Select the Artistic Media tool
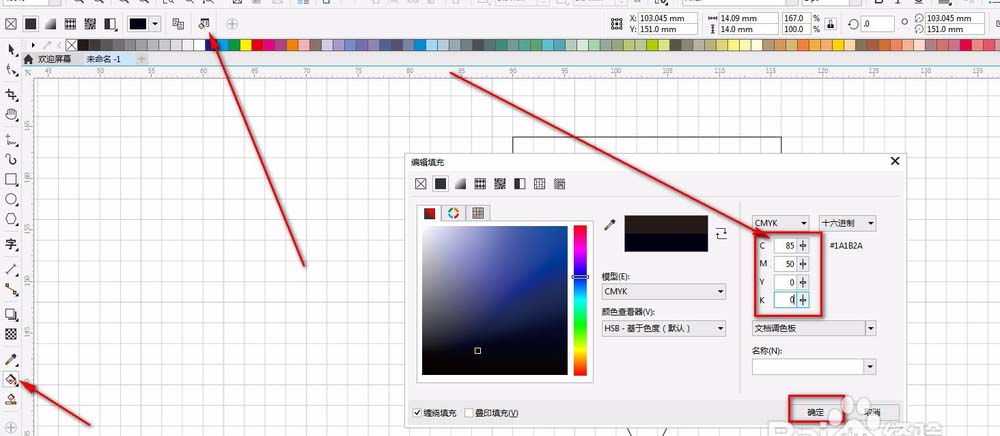Image resolution: width=1000 pixels, height=436 pixels. [11, 159]
